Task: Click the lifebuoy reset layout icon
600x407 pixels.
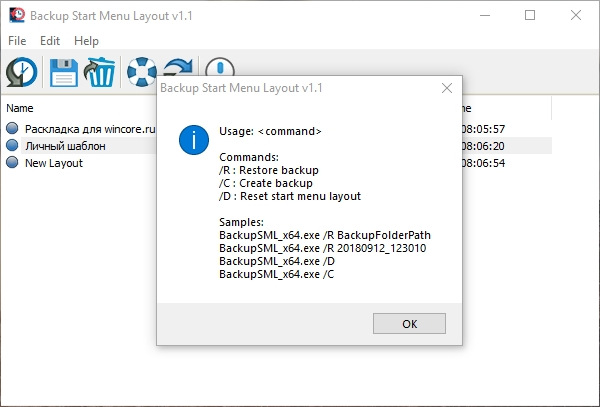Action: (142, 72)
